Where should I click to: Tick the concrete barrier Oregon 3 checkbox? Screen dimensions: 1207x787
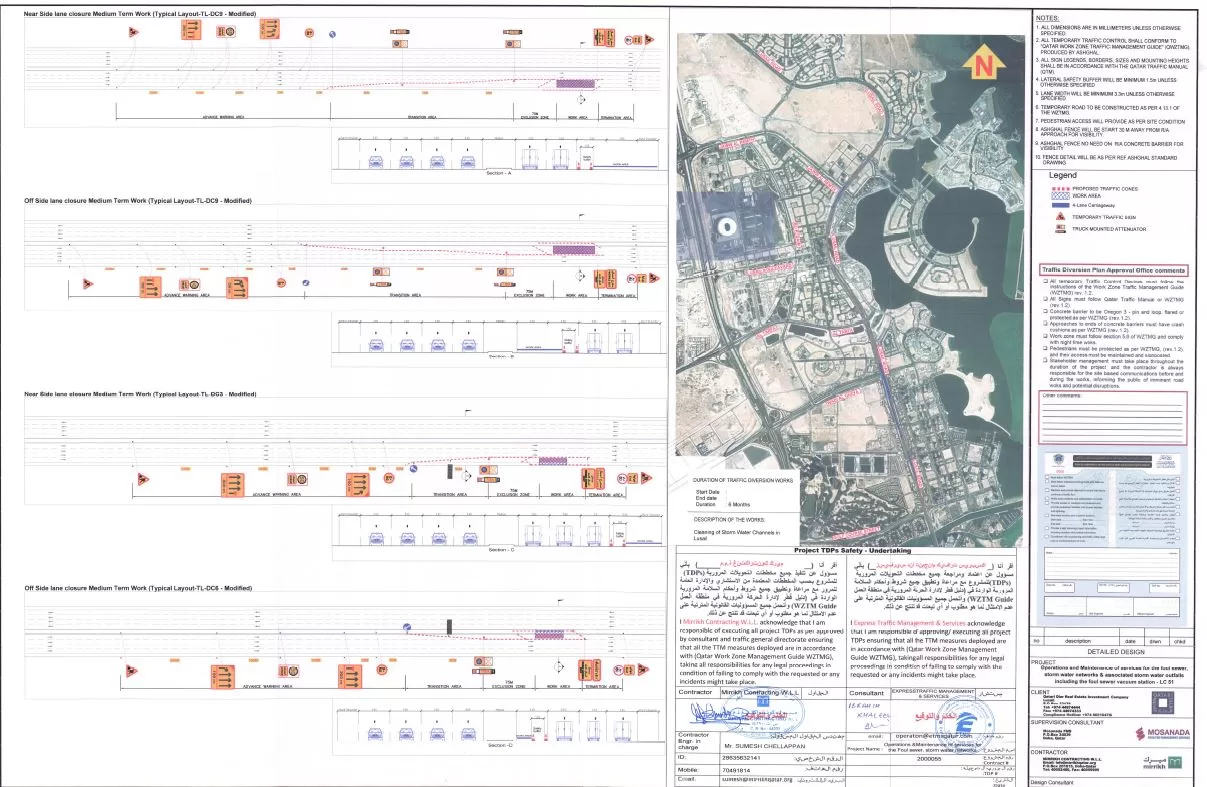(1044, 311)
